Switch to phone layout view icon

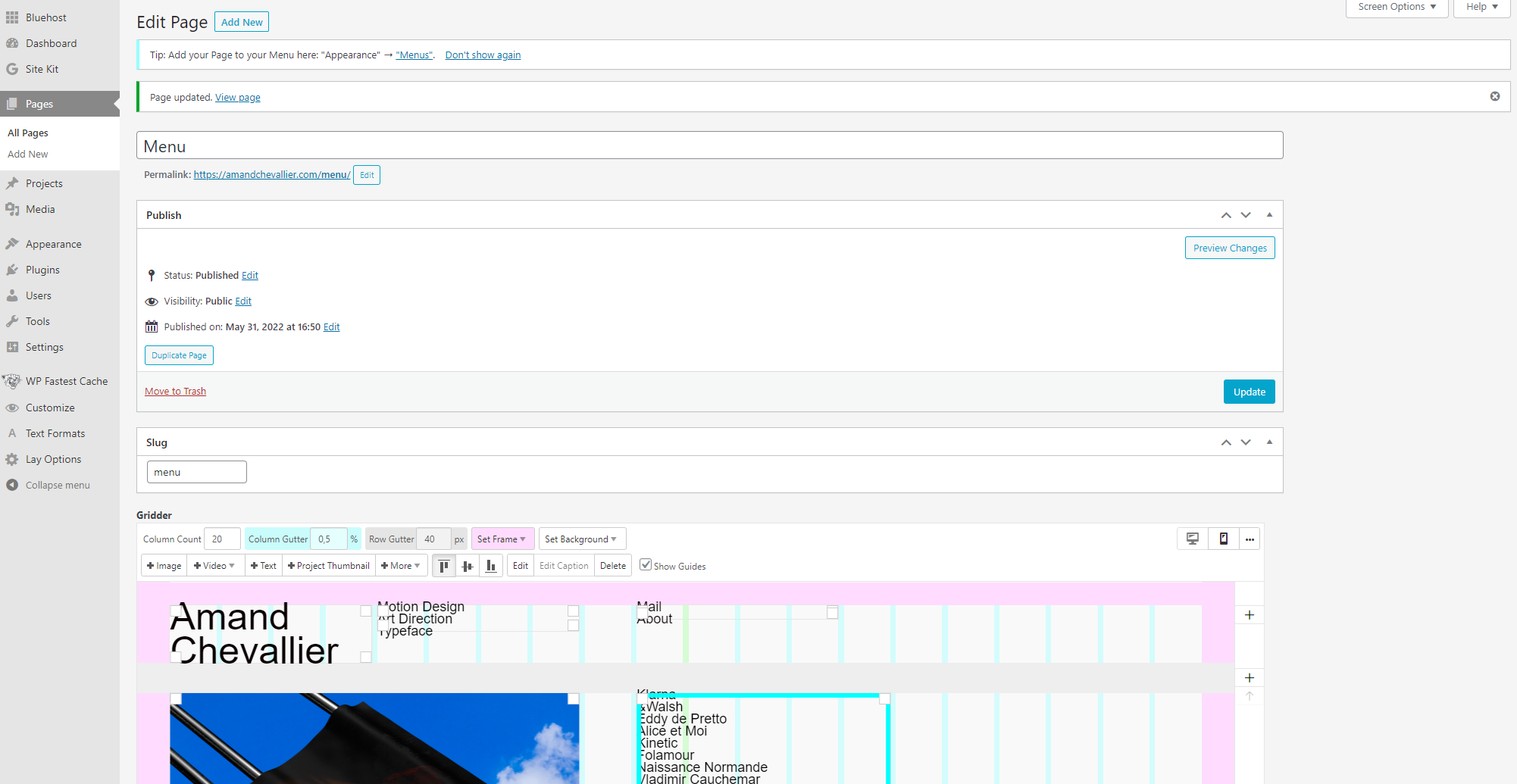click(1223, 539)
